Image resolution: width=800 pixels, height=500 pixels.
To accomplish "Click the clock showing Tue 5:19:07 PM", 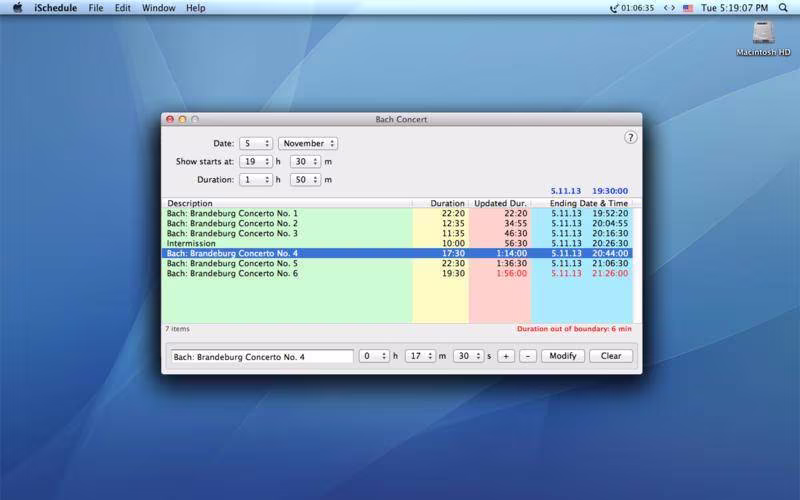I will point(734,8).
